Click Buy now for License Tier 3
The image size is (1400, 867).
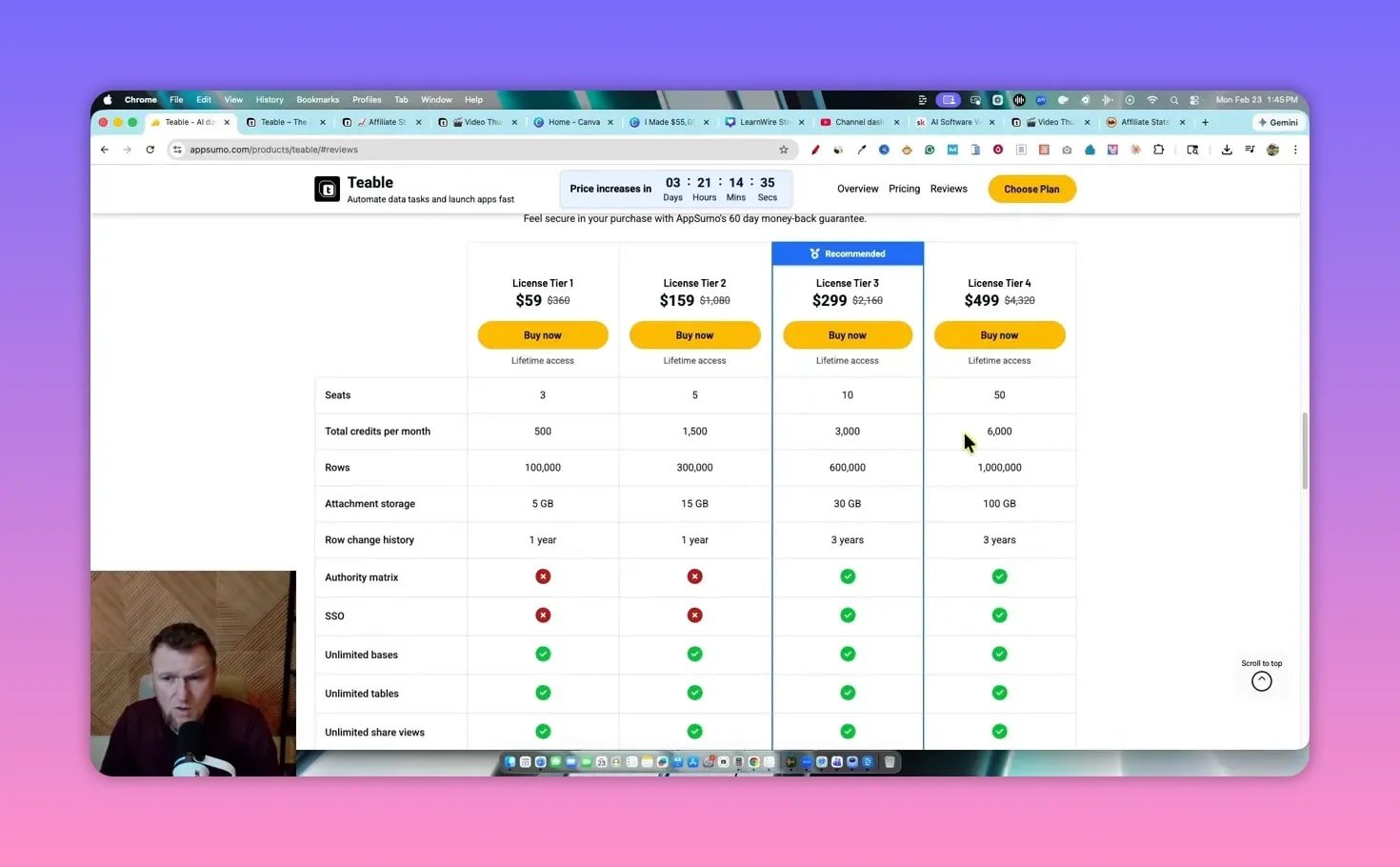click(847, 334)
